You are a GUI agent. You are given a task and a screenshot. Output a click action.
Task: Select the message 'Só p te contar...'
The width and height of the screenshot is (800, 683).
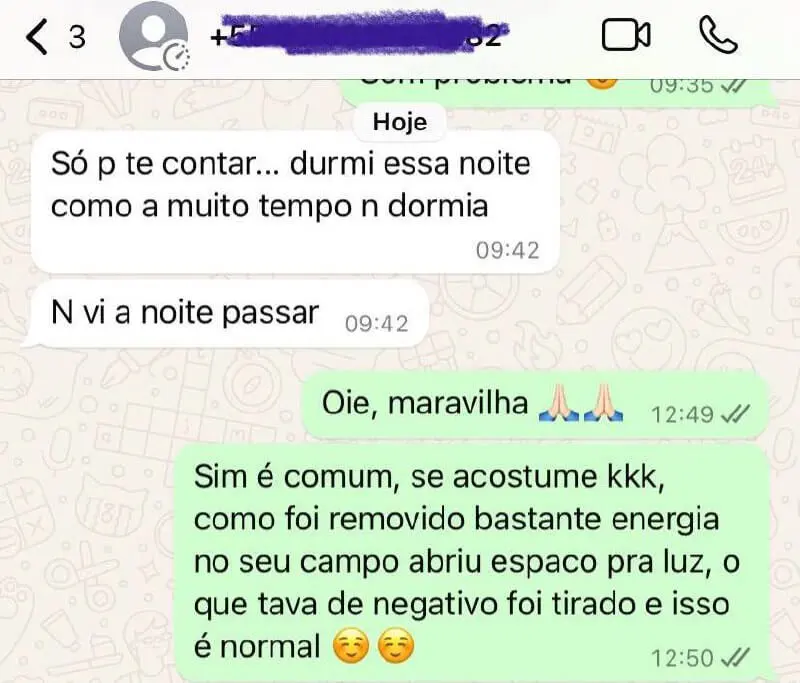pyautogui.click(x=295, y=202)
